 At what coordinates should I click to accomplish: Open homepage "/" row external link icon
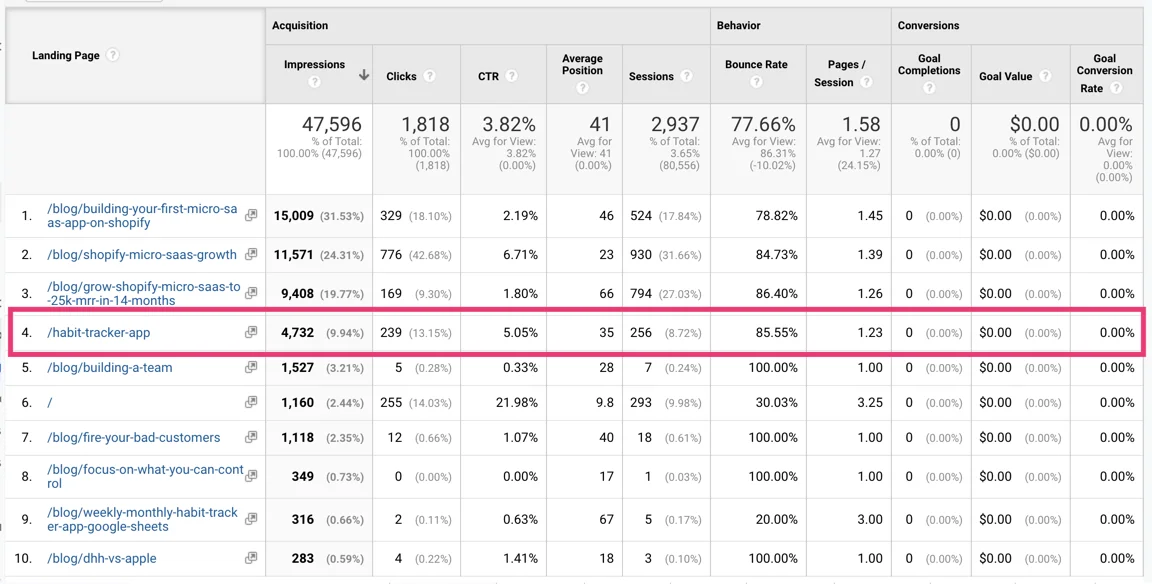tap(251, 402)
